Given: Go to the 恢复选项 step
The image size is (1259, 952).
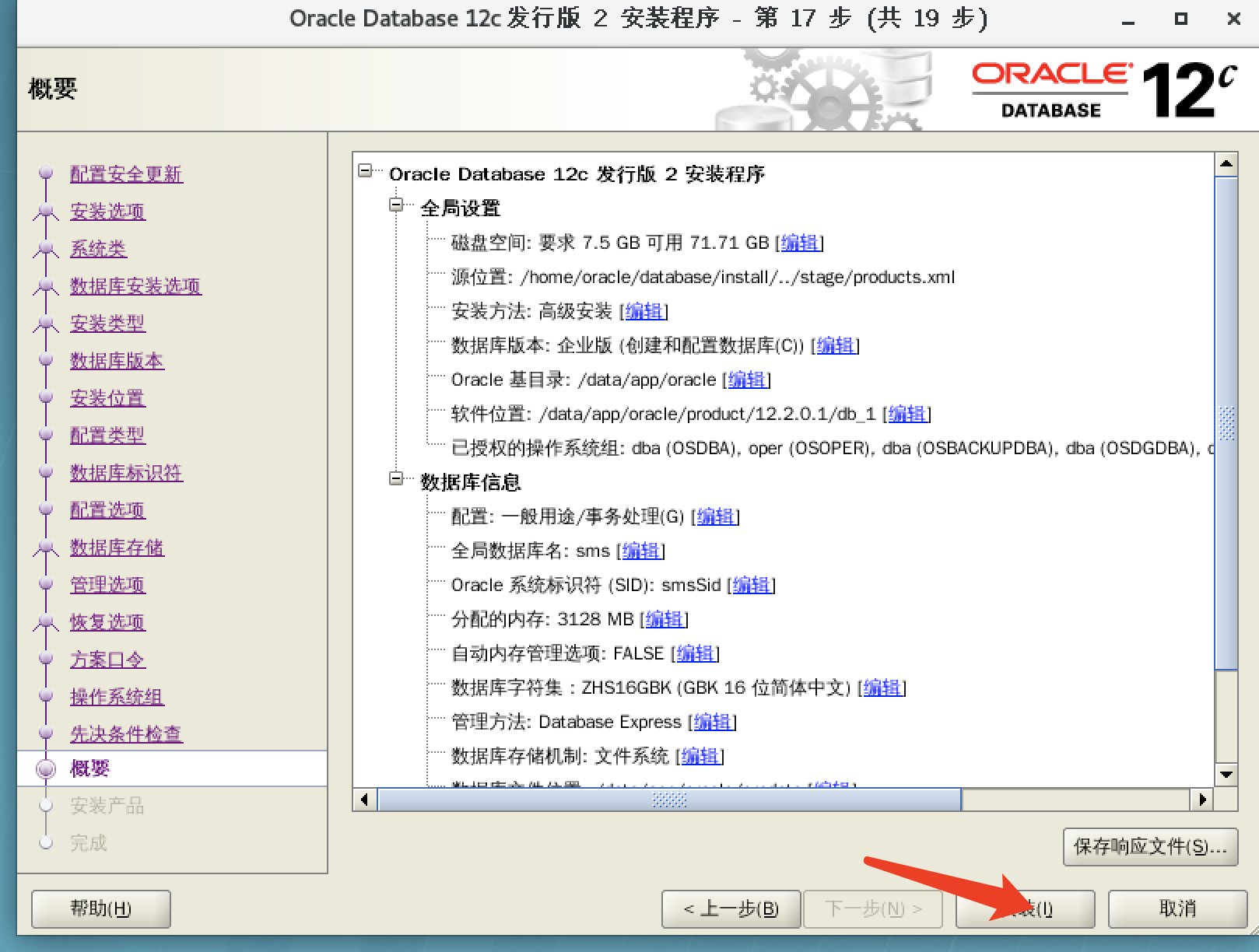Looking at the screenshot, I should tap(107, 622).
